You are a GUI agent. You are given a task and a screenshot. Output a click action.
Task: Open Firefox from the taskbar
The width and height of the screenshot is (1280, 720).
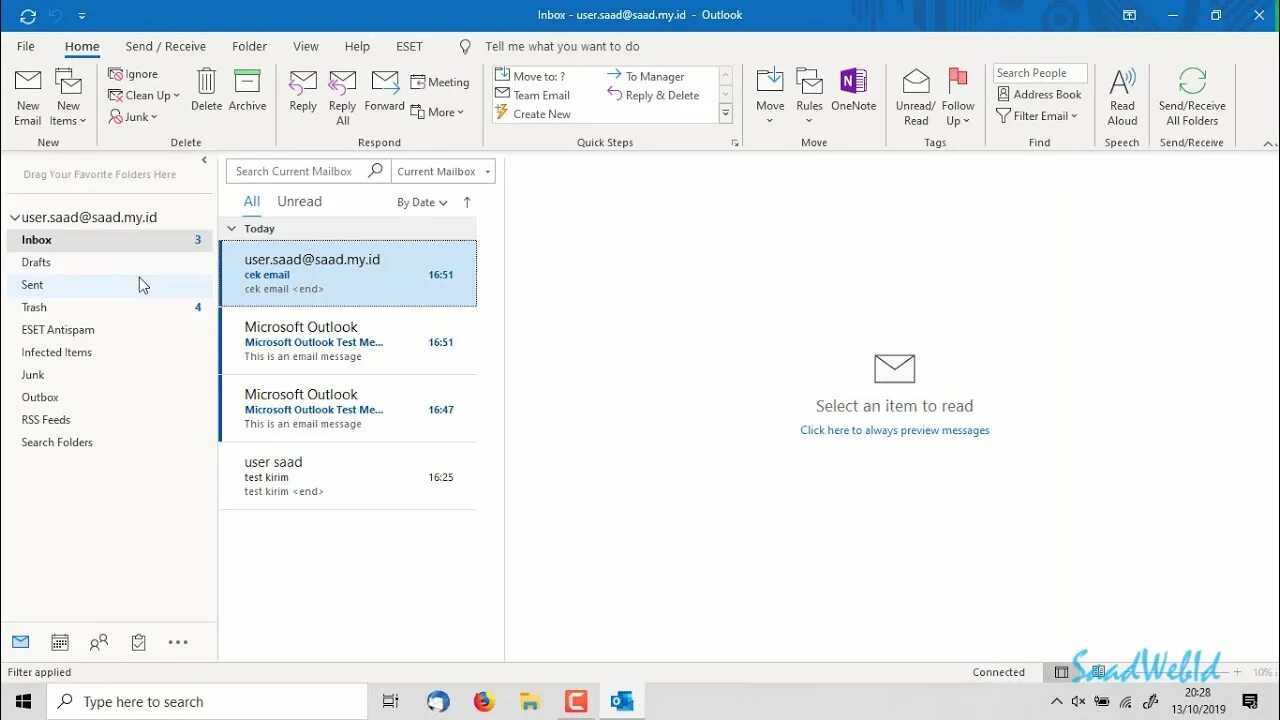pos(484,701)
